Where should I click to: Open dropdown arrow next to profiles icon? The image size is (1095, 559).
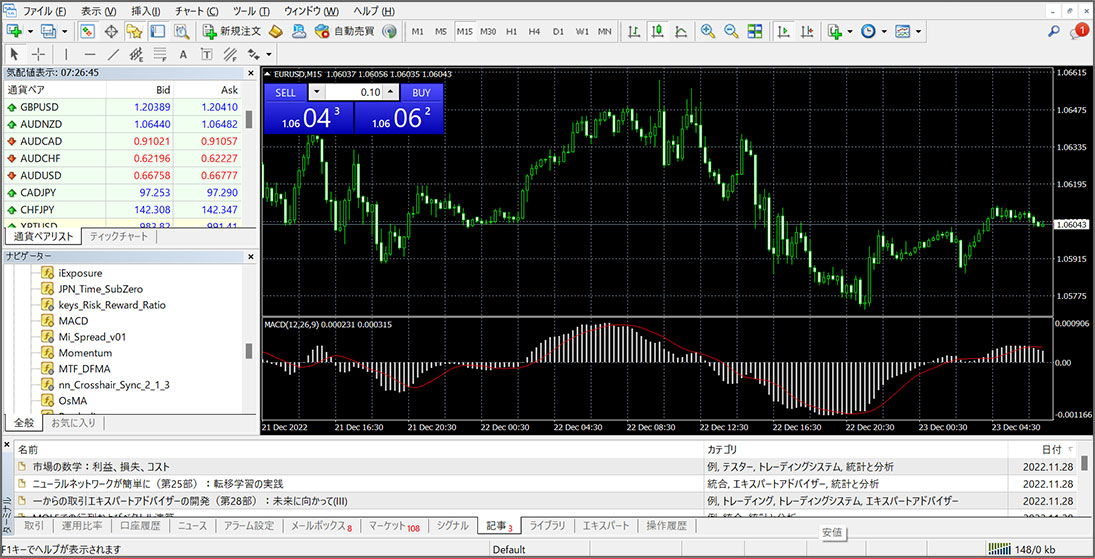click(65, 31)
